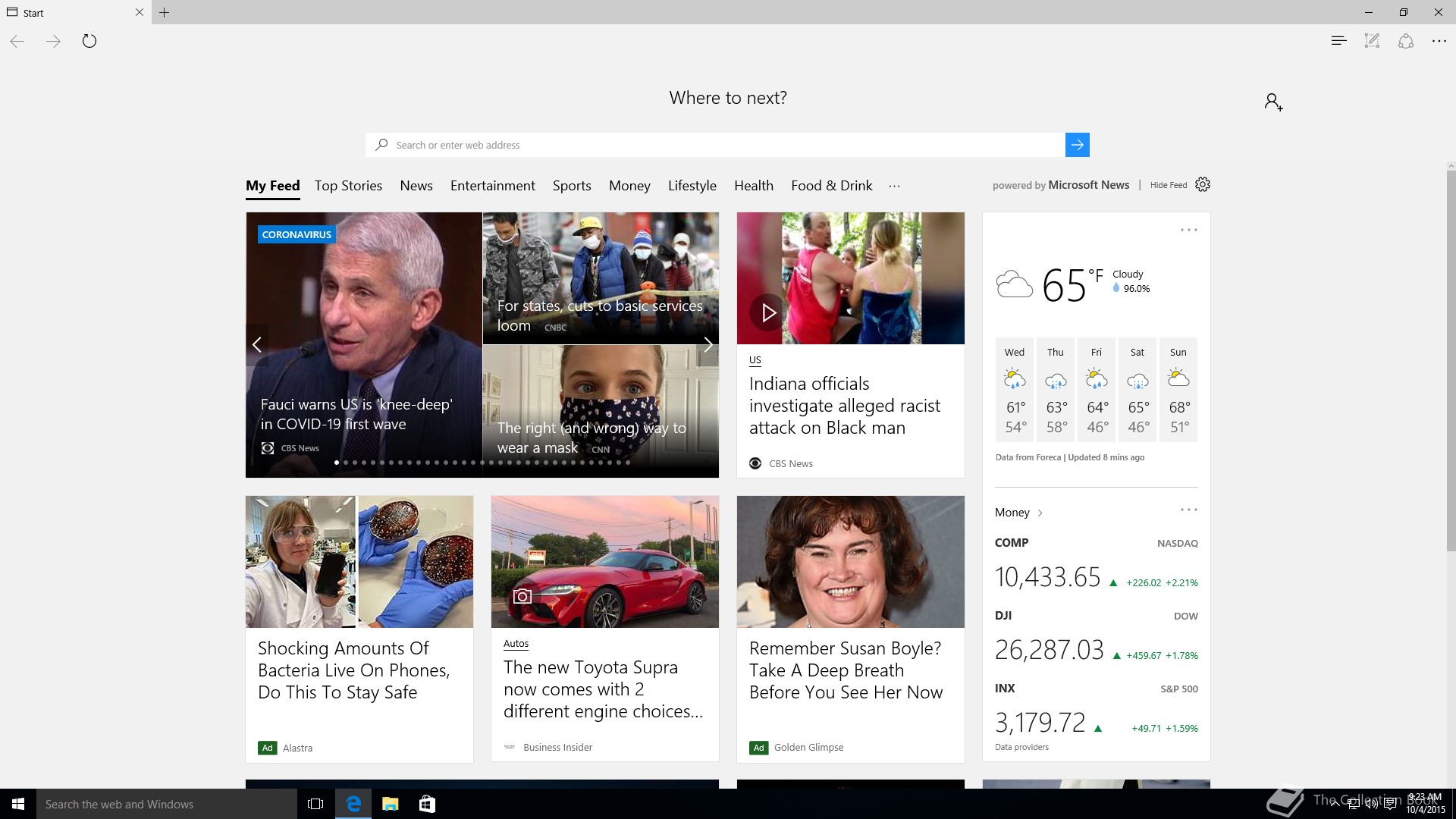Open the Edge More actions menu
Viewport: 1456px width, 819px height.
click(1439, 41)
